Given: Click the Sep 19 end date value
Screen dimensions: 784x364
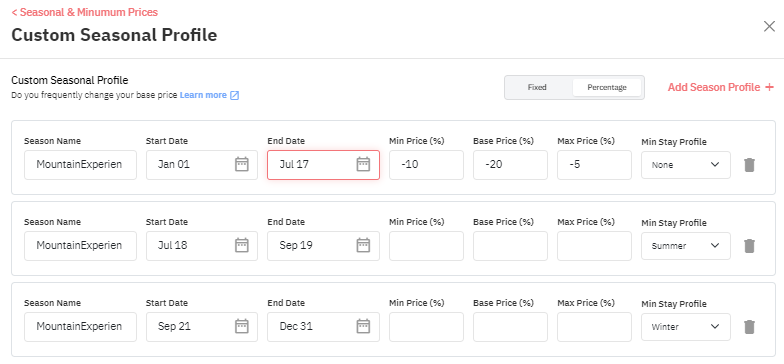Looking at the screenshot, I should click(x=296, y=246).
